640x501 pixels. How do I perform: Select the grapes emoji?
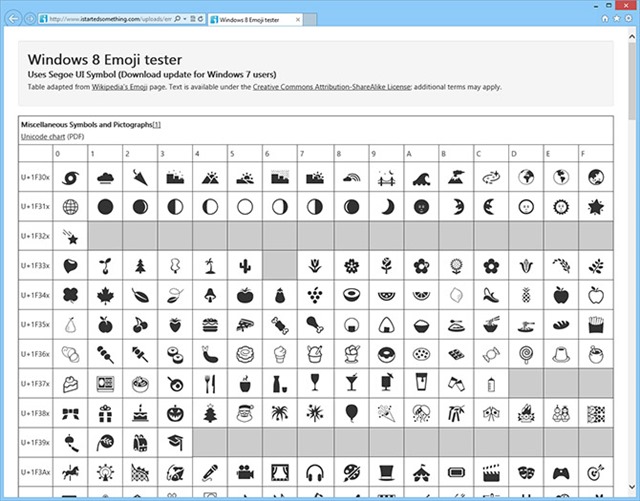pyautogui.click(x=315, y=295)
